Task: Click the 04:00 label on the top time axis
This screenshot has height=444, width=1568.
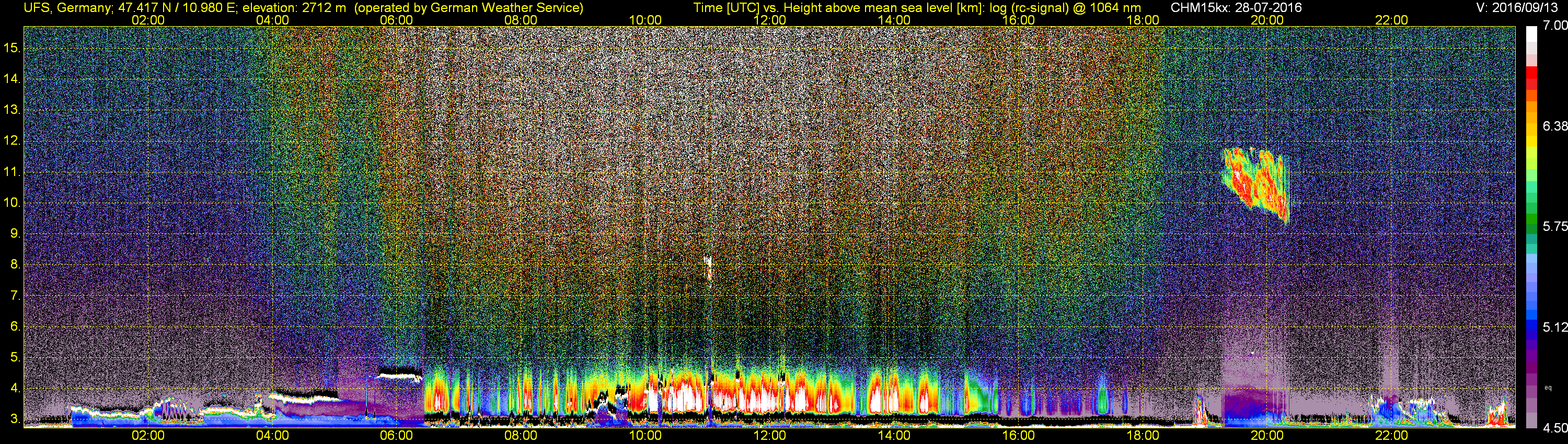Action: click(x=272, y=20)
